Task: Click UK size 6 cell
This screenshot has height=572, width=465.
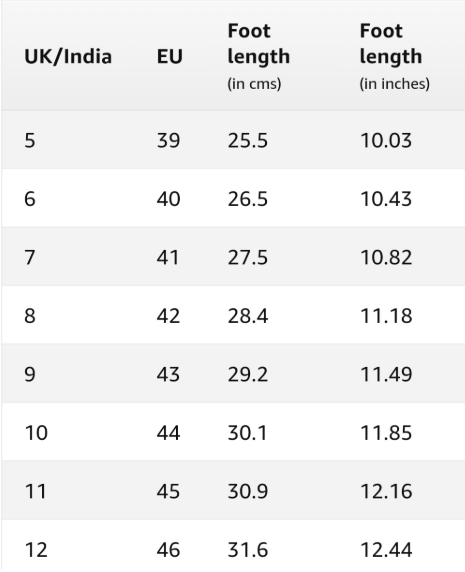Action: tap(30, 199)
